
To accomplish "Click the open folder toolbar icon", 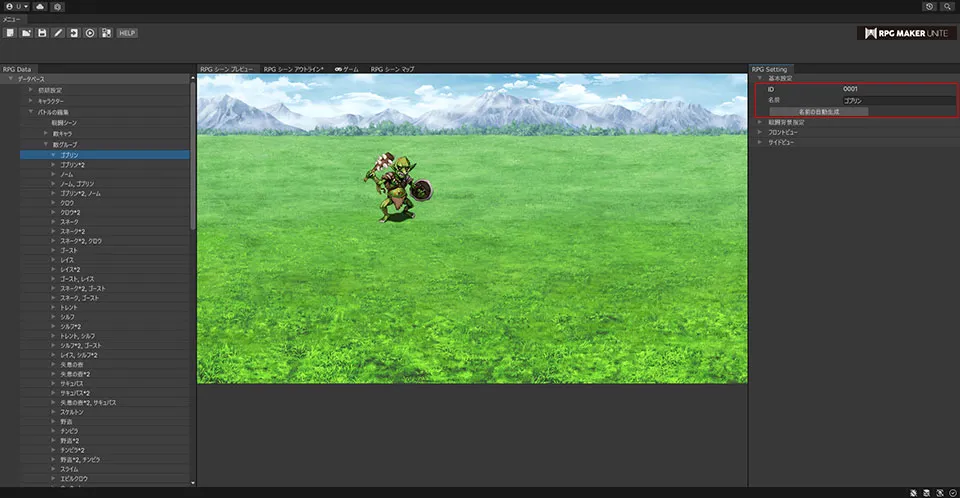I will (25, 33).
